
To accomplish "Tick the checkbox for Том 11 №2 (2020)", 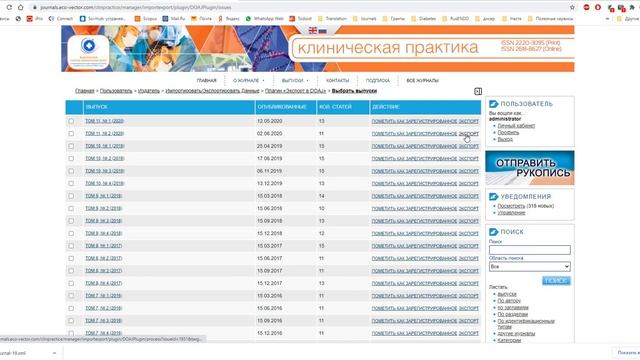I will [71, 133].
